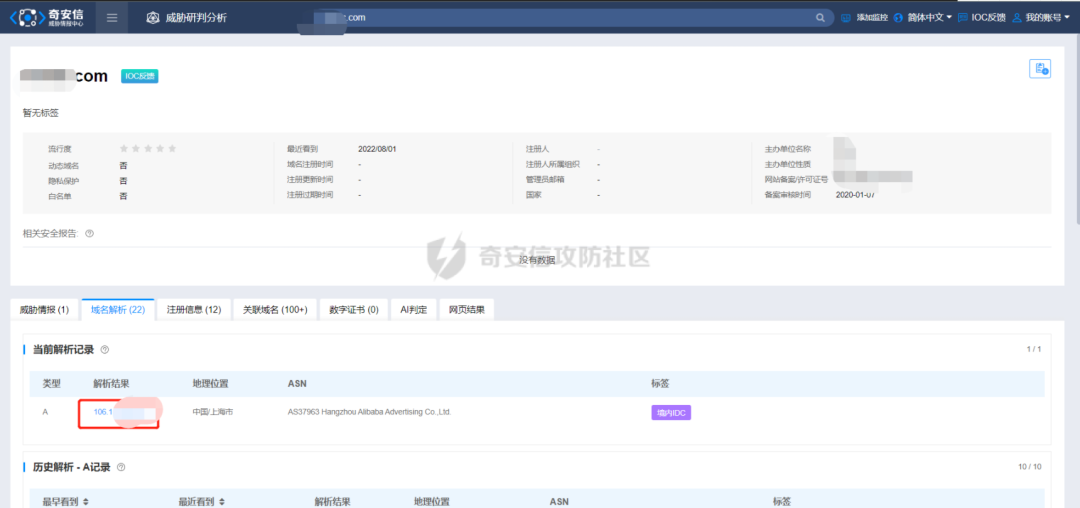Open the AI判定 tab
The height and width of the screenshot is (508, 1080).
coord(413,310)
